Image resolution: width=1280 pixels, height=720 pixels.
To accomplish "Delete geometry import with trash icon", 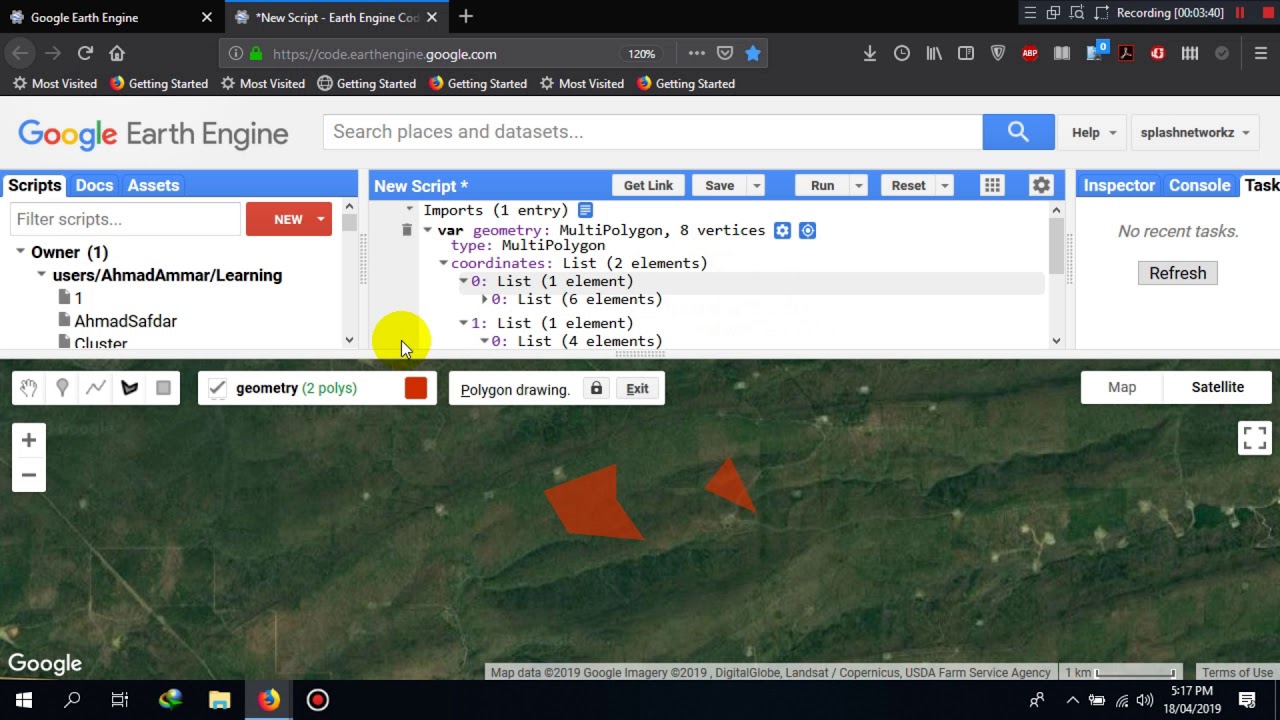I will click(x=406, y=230).
